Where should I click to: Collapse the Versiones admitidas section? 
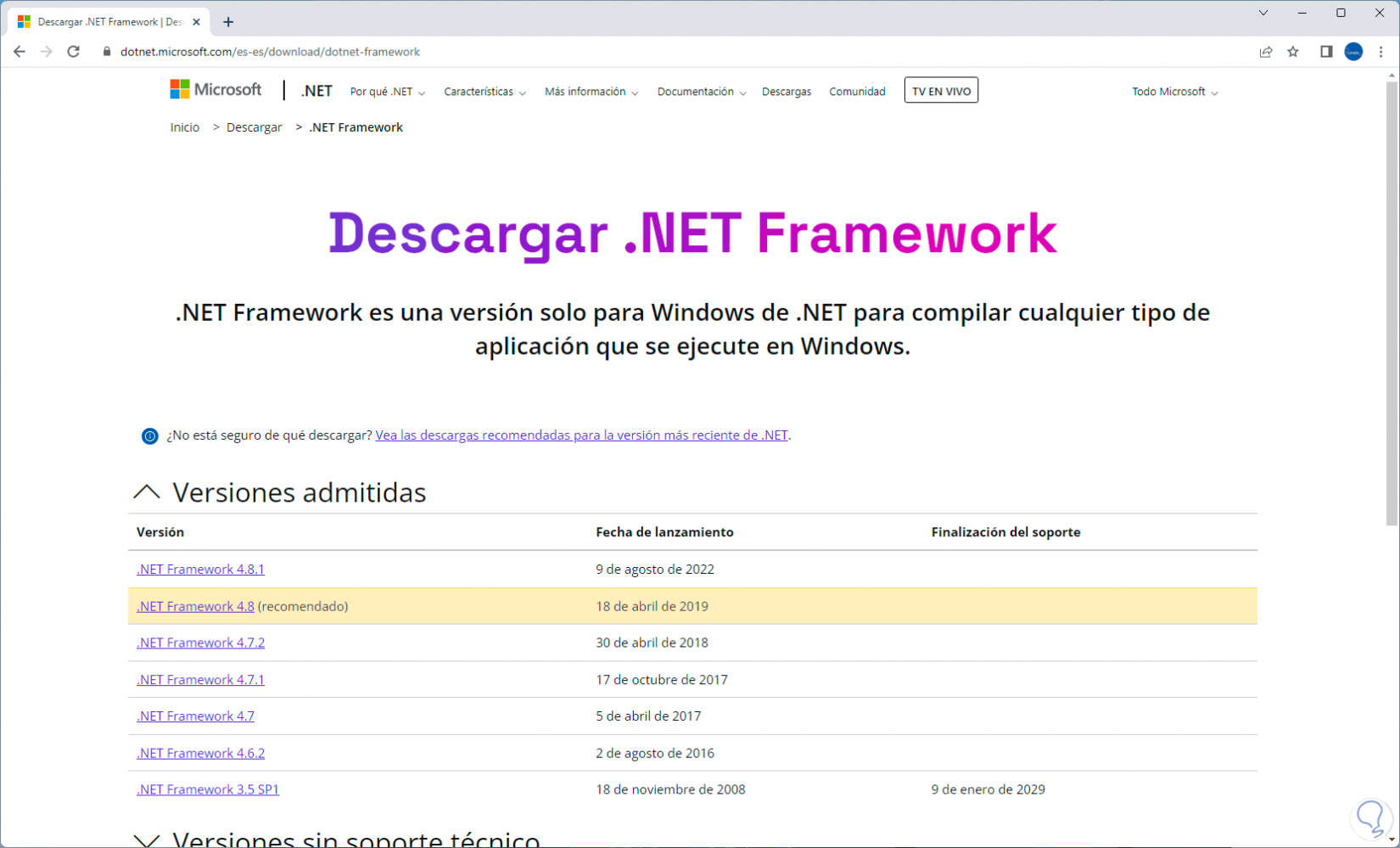147,492
